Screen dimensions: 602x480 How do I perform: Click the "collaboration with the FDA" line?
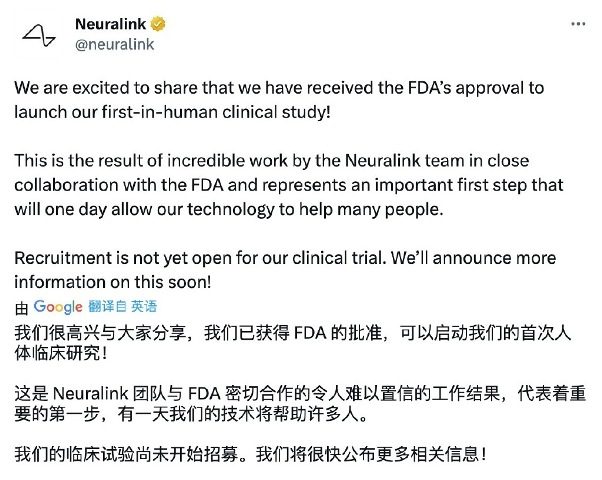click(289, 185)
